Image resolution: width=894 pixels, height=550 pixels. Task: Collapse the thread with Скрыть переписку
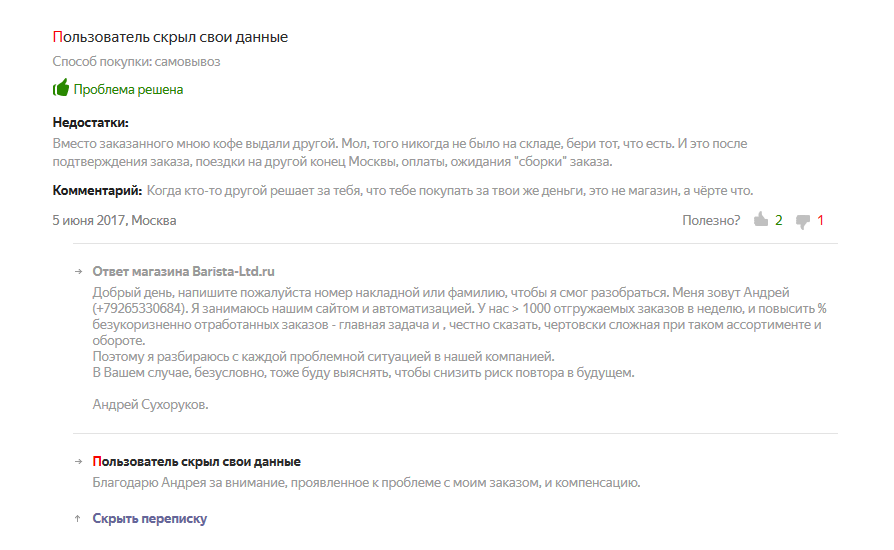coord(150,519)
